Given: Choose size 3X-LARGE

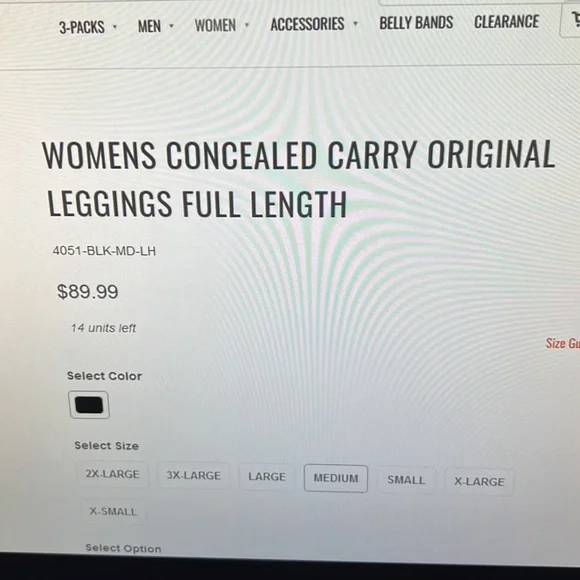Looking at the screenshot, I should point(193,475).
